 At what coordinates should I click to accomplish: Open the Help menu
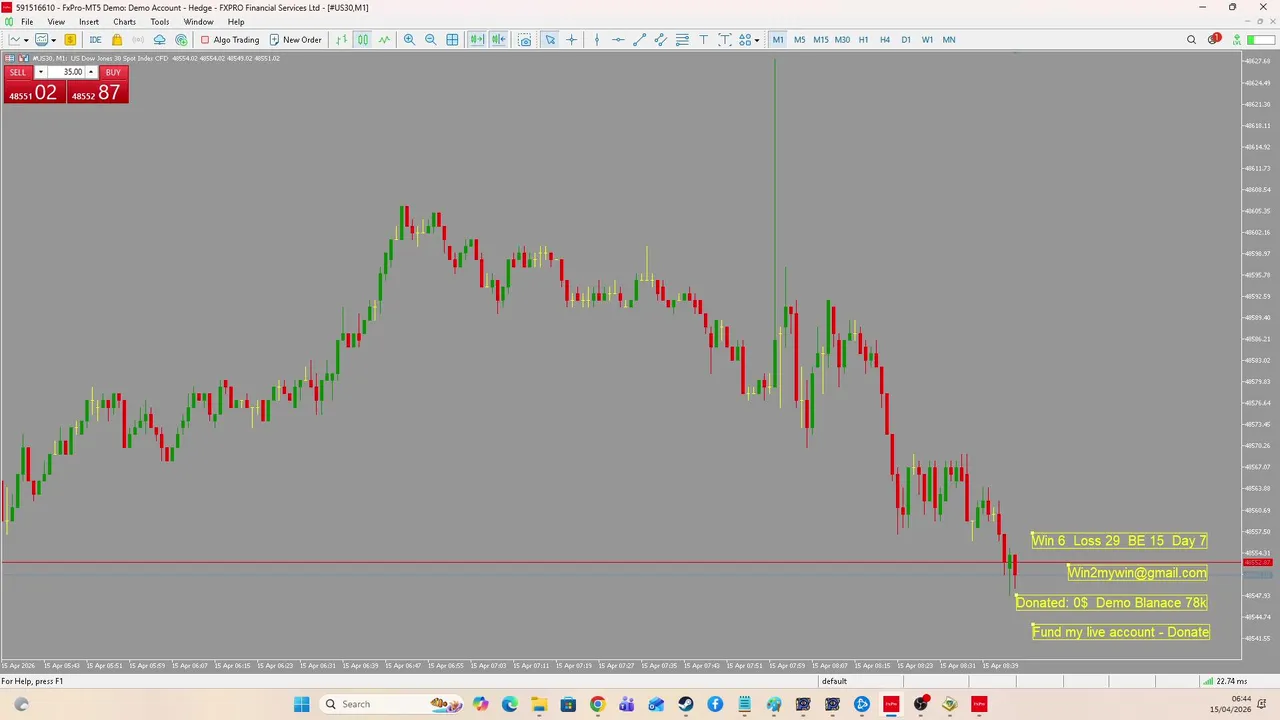[236, 22]
